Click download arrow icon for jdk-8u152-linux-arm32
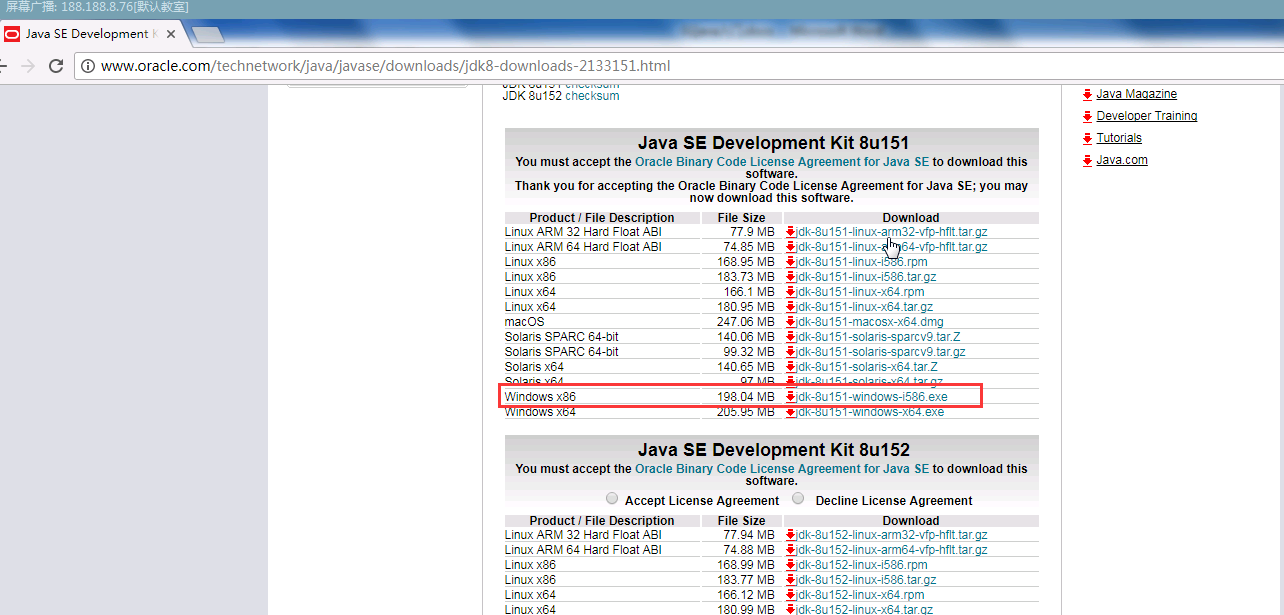 point(791,535)
